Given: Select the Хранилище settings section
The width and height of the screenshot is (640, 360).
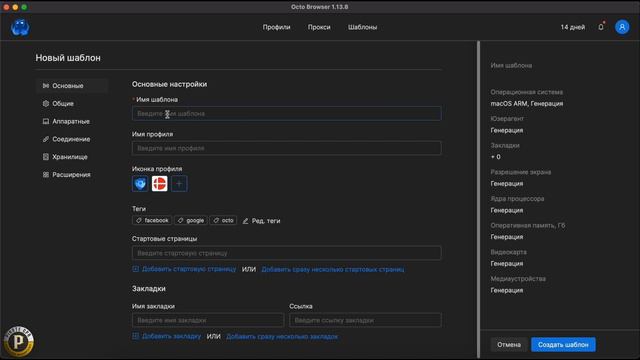Looking at the screenshot, I should pyautogui.click(x=72, y=157).
